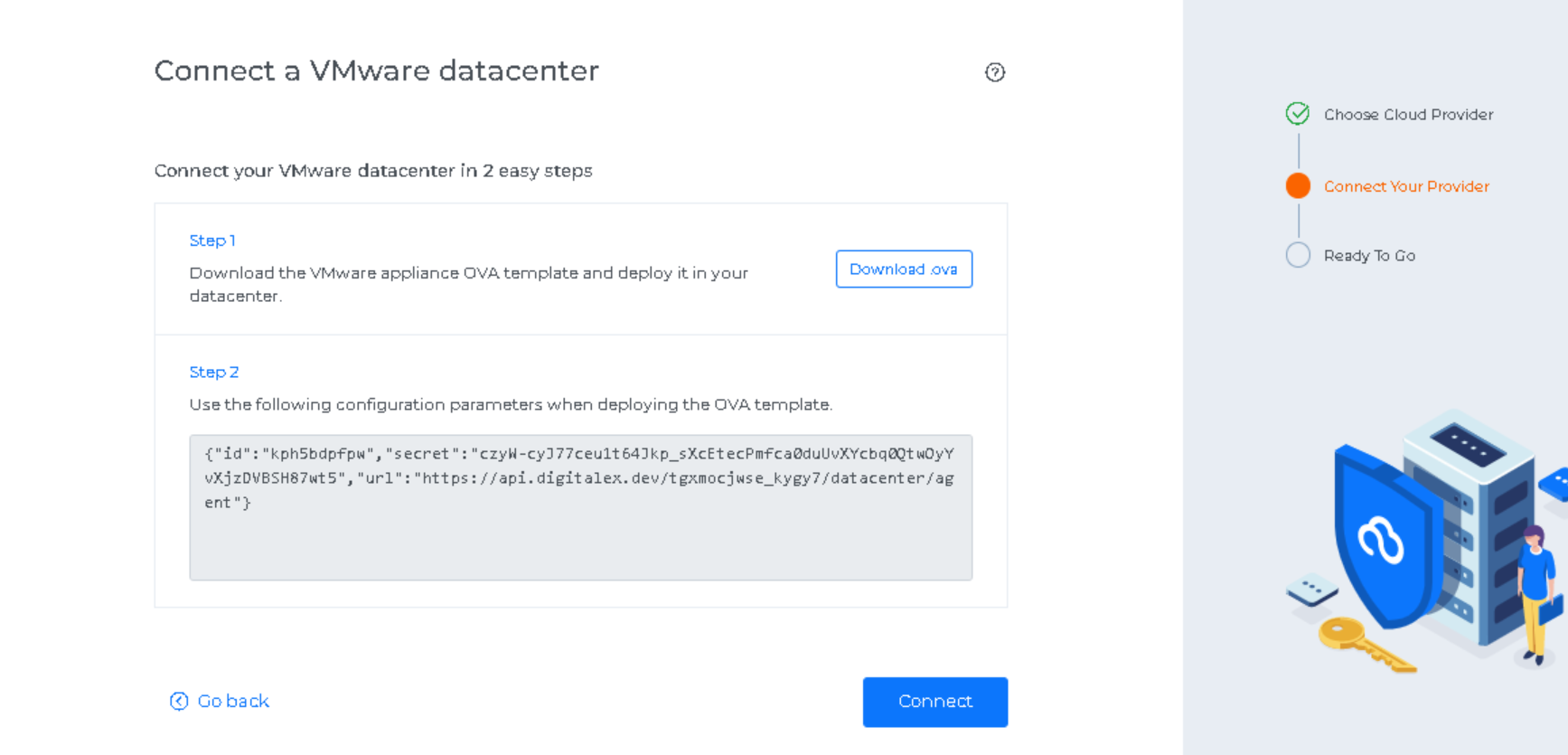
Task: Click the Step 1 heading
Action: pyautogui.click(x=212, y=241)
